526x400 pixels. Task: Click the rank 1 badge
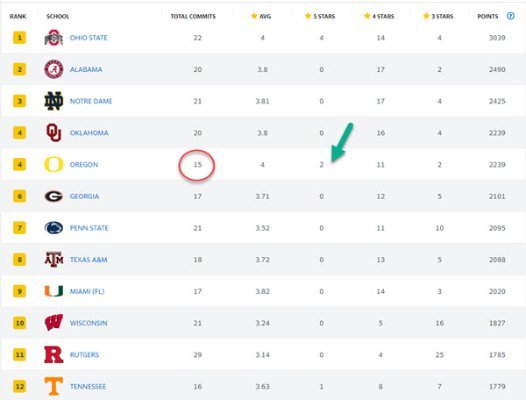pos(19,38)
